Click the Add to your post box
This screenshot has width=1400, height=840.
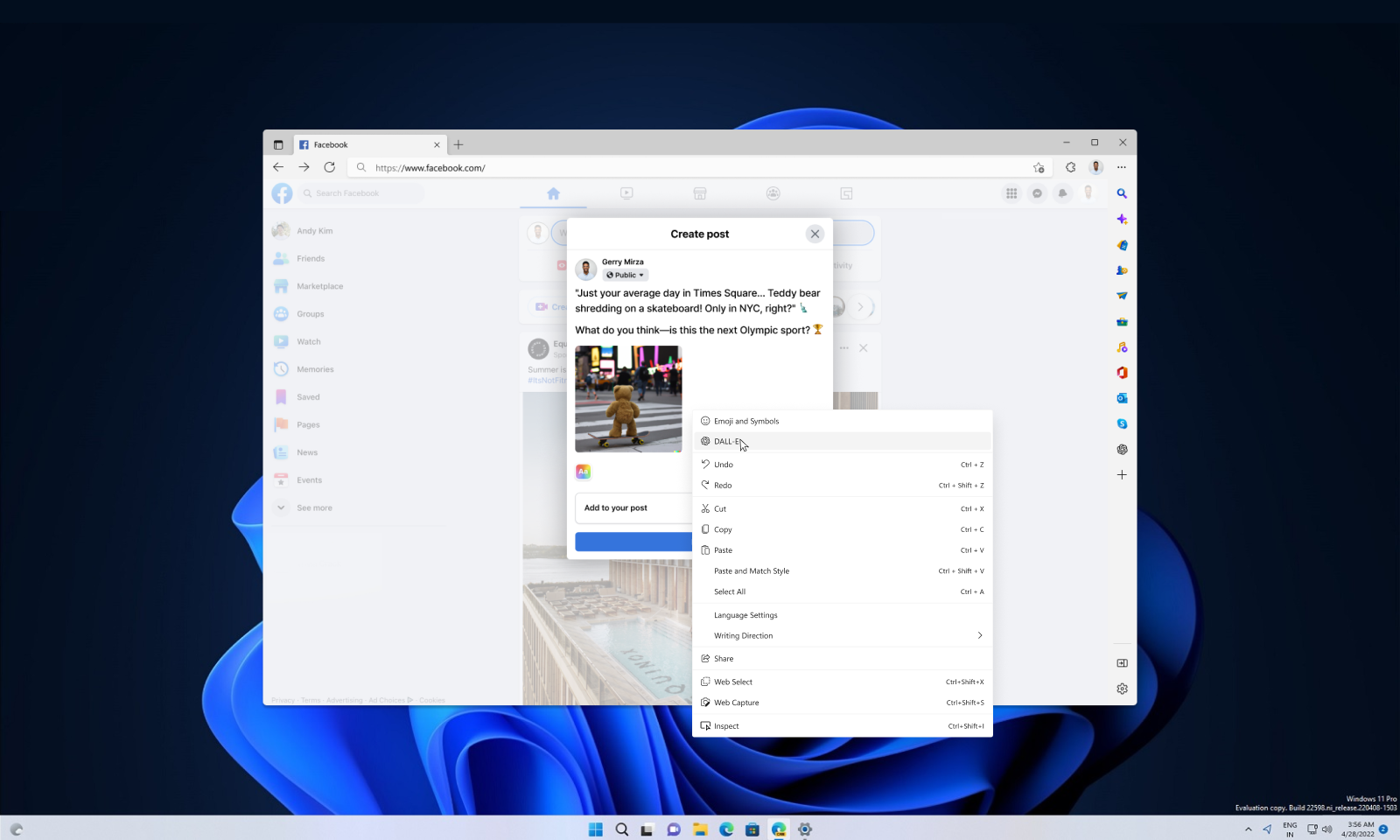point(633,507)
